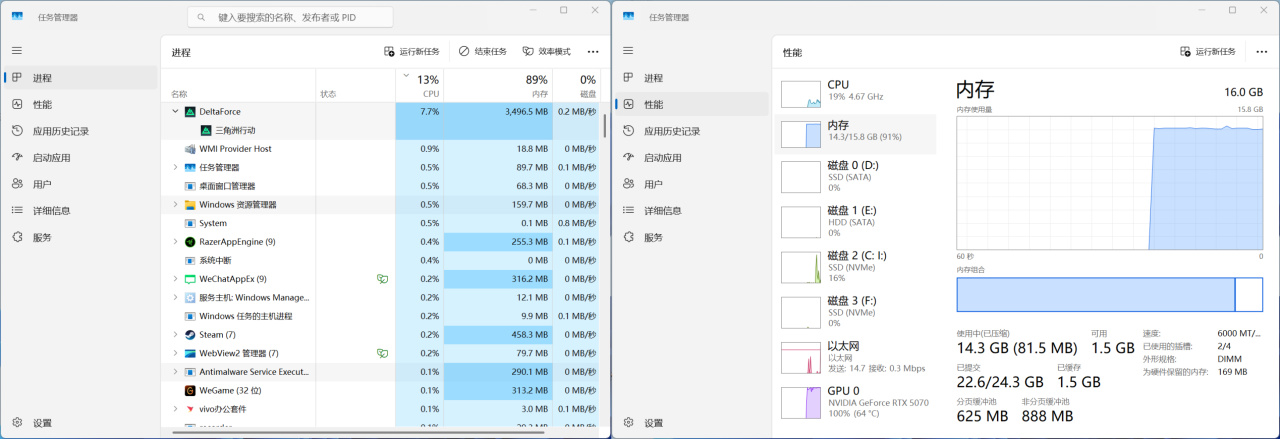Open the more options menu in left window

(x=593, y=52)
